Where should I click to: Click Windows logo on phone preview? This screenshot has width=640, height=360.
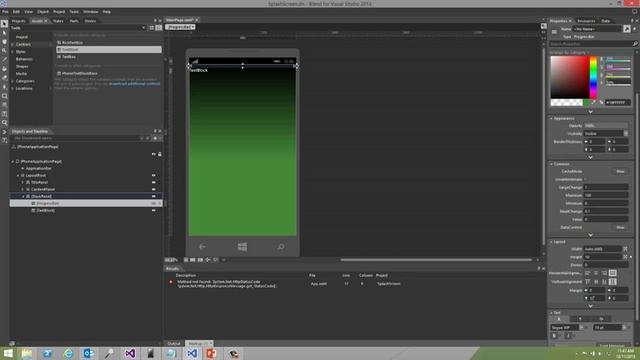click(x=242, y=247)
